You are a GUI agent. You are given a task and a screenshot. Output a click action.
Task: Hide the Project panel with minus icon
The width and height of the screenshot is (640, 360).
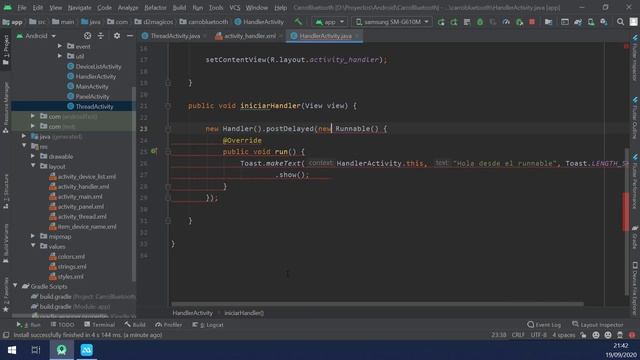[130, 36]
